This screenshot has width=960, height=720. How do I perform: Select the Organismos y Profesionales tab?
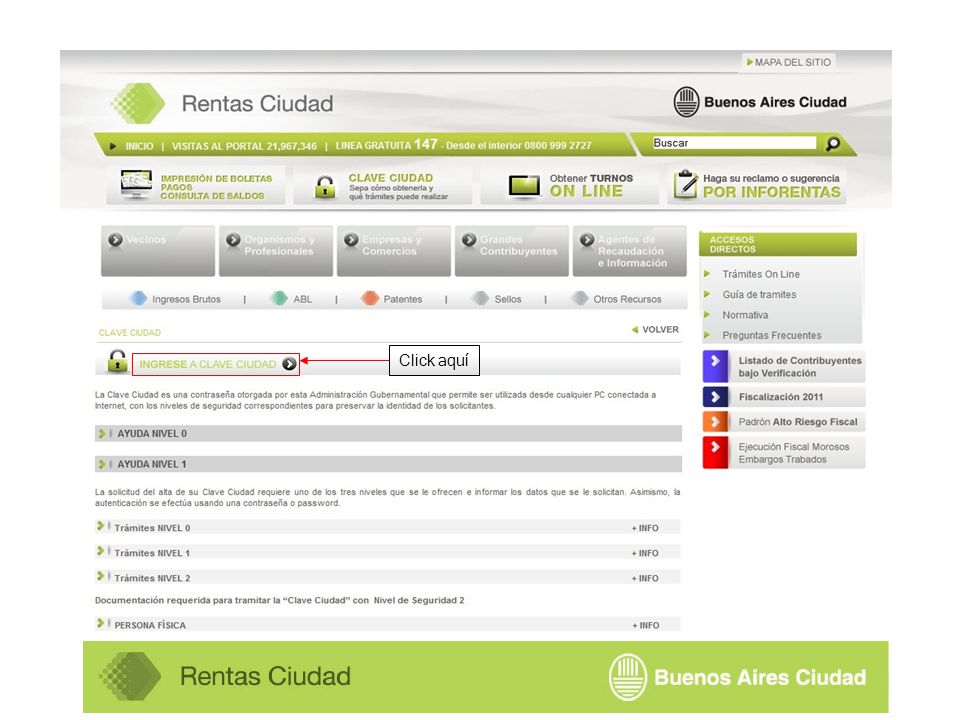276,251
